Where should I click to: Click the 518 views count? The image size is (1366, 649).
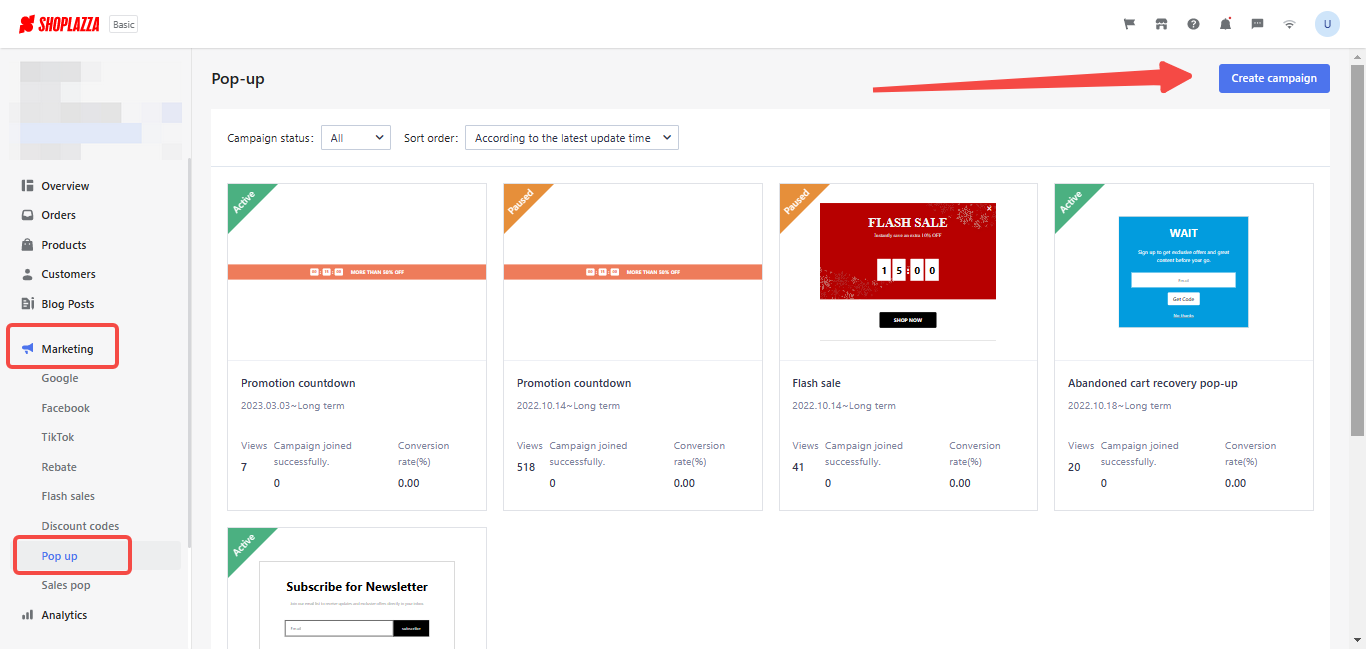pos(526,467)
